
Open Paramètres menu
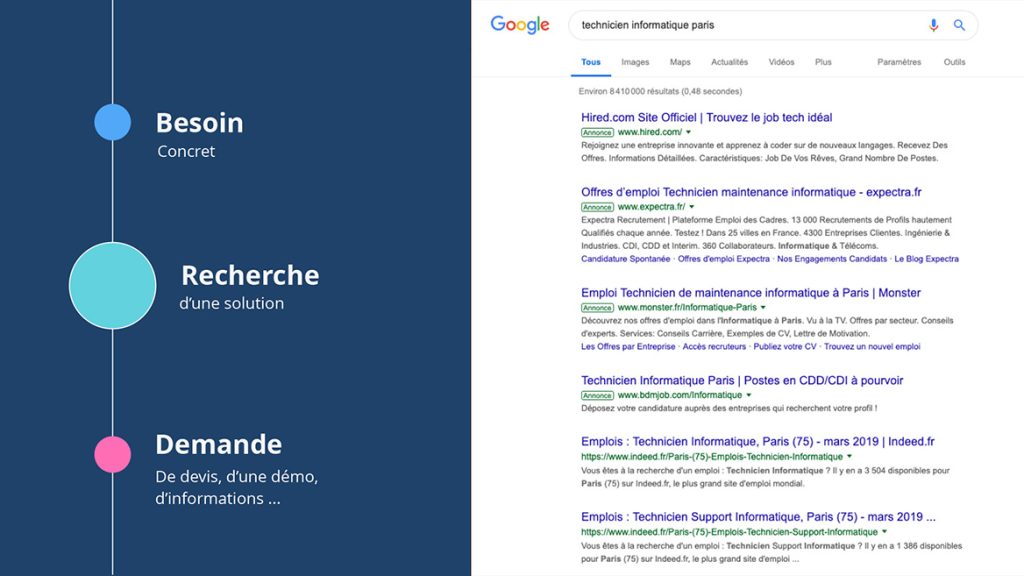pos(899,62)
